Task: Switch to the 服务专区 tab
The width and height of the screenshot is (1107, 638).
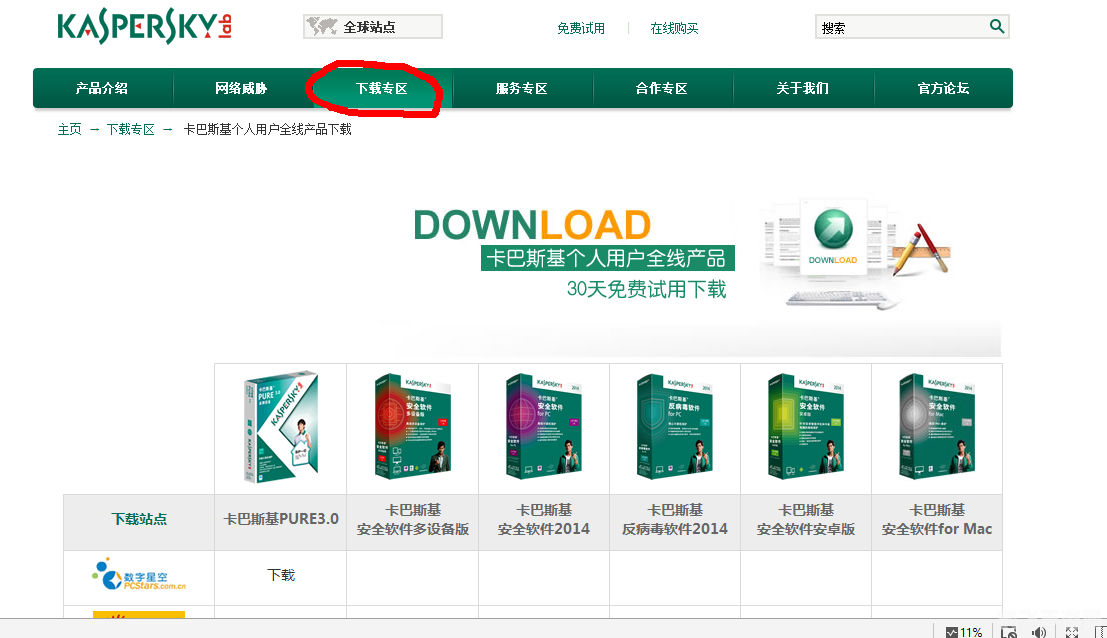Action: [523, 88]
